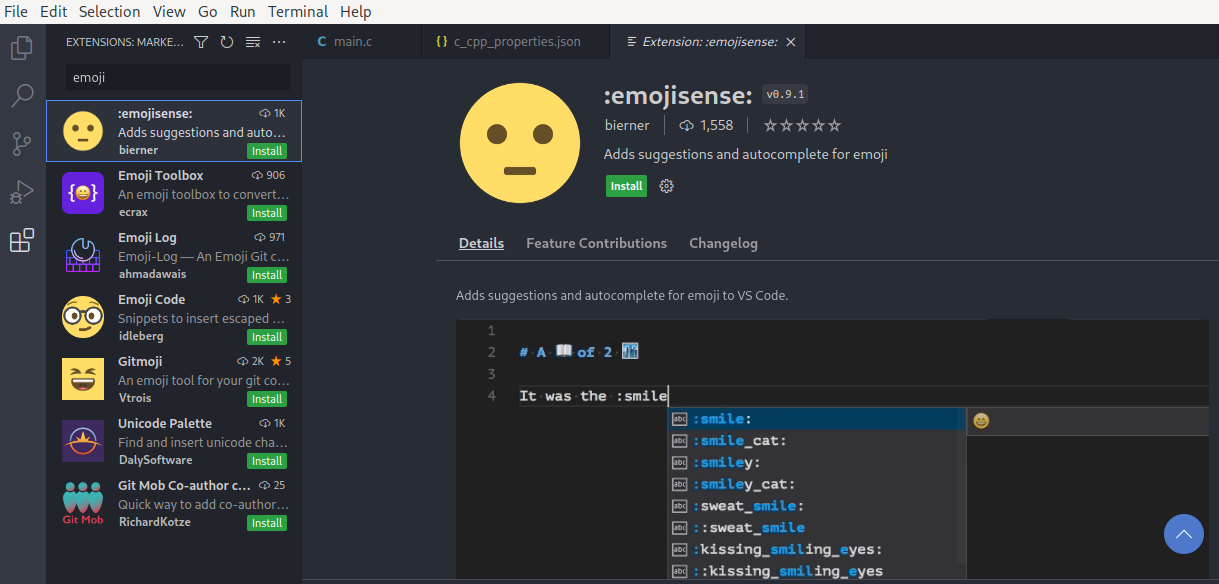Open the Terminal menu

[298, 12]
